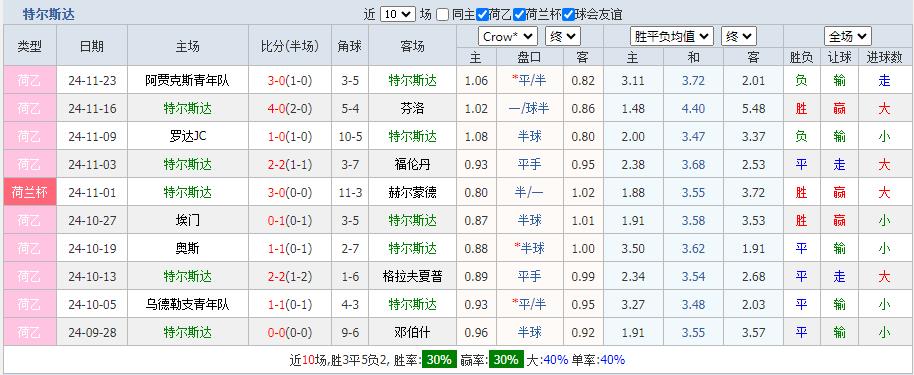
Task: Click the 大 40% value in the summary
Action: pos(556,360)
